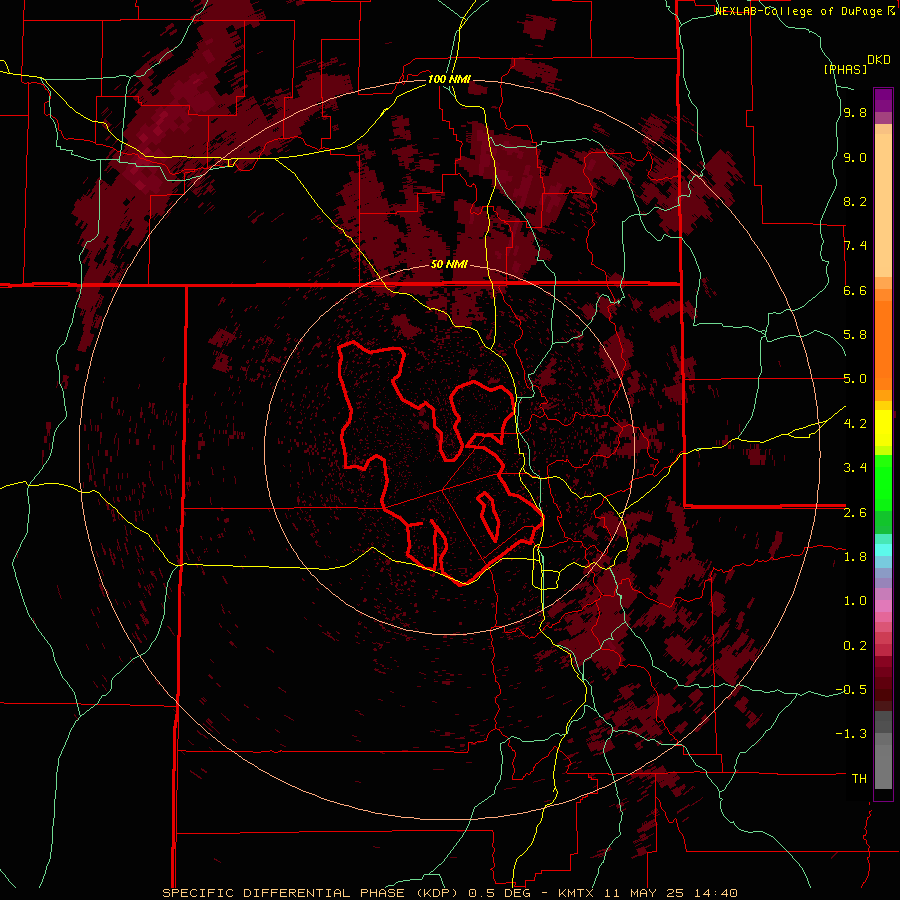Click the 7.4 colorbar scale value
This screenshot has height=900, width=900.
pos(855,246)
